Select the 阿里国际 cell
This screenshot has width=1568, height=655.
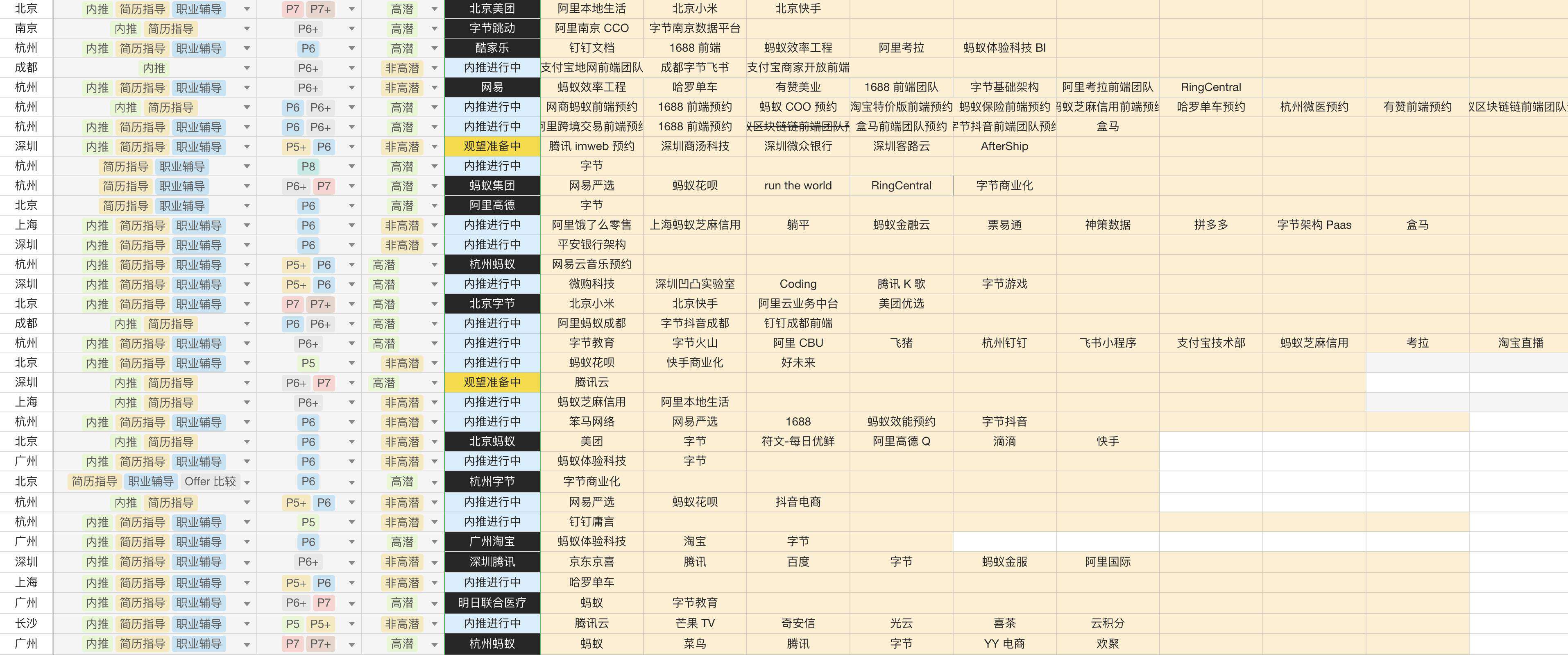pos(1108,562)
